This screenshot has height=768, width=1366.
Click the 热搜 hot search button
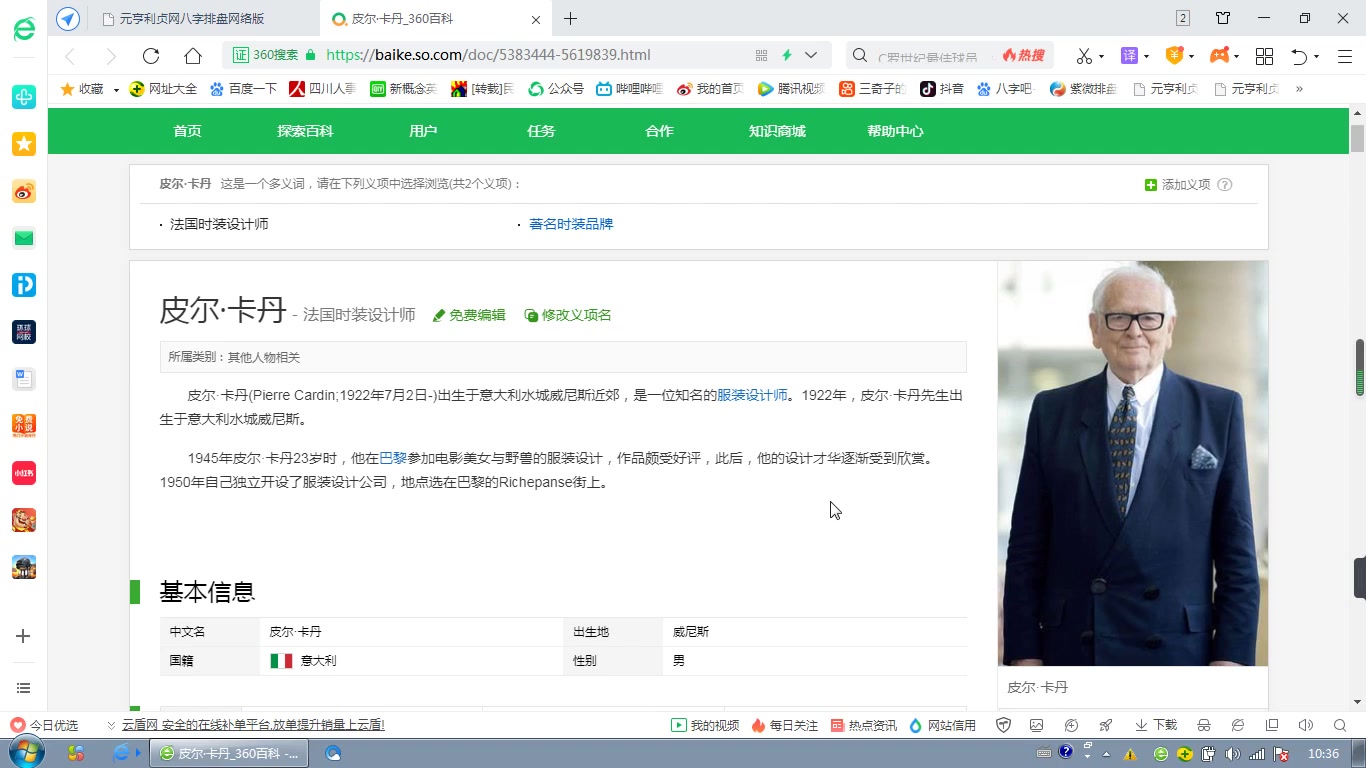1023,56
